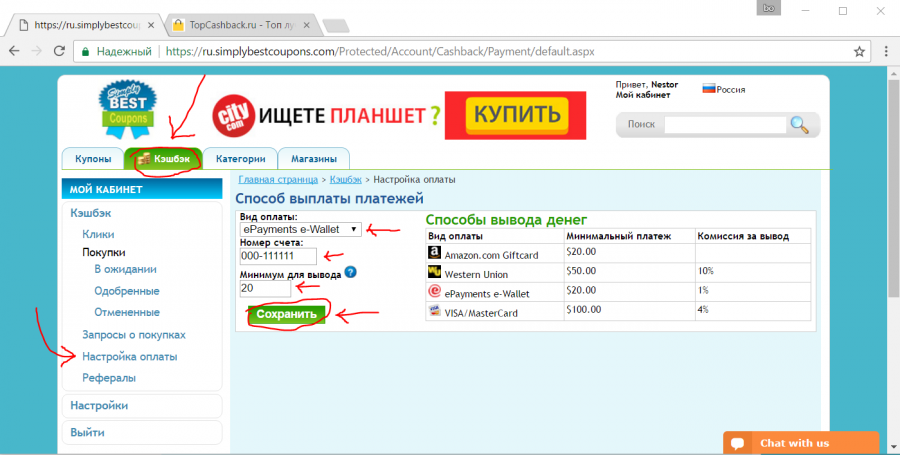Click the VISA/MasterCard icon
900x455 pixels.
435,311
